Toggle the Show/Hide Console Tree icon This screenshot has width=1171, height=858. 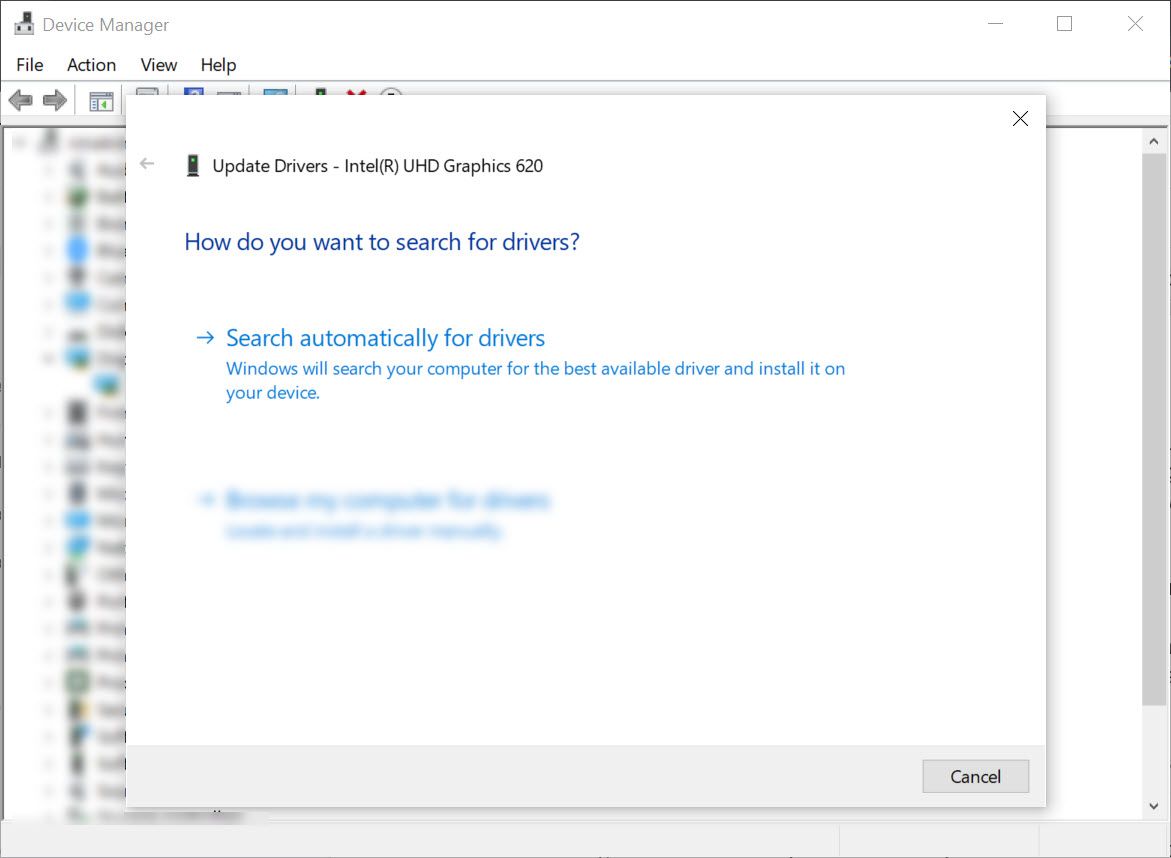101,100
